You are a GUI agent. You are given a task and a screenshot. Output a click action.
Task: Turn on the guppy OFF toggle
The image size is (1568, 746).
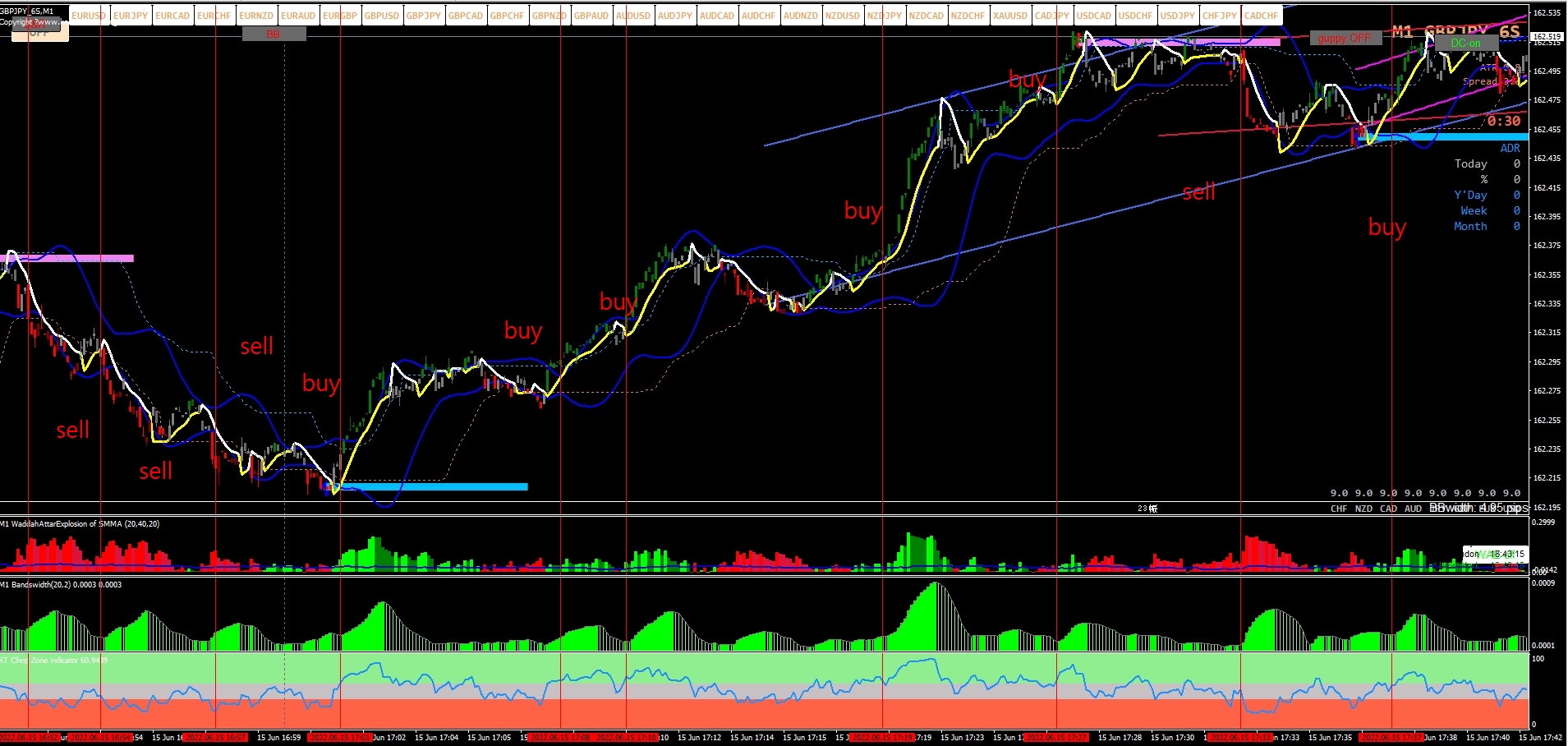pos(1345,38)
